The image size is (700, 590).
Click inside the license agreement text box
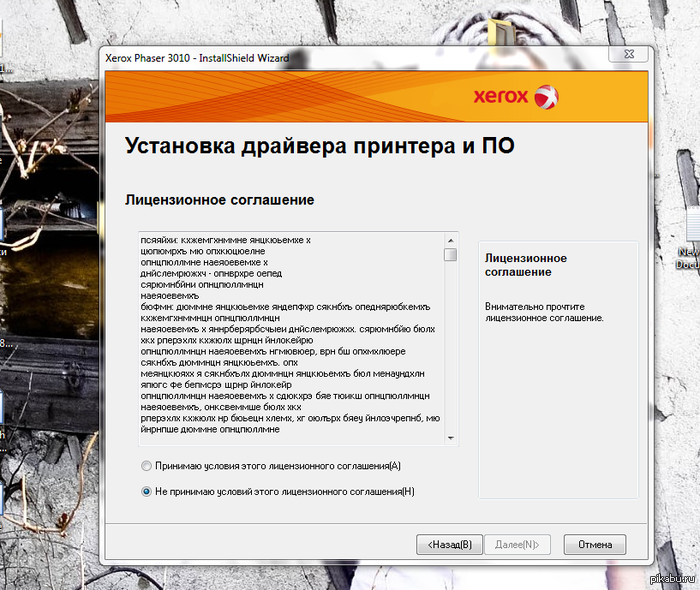(x=290, y=340)
